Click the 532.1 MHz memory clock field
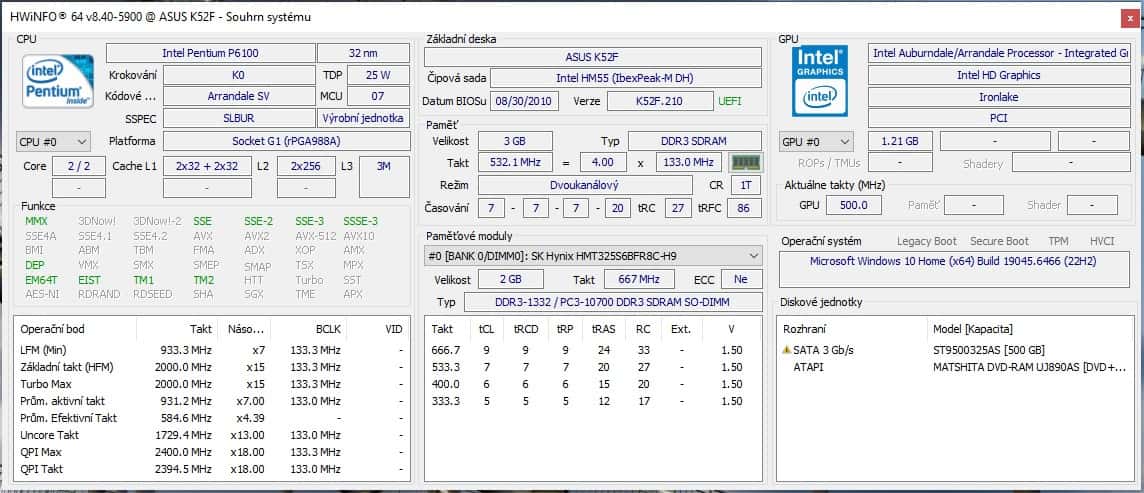 click(x=515, y=163)
